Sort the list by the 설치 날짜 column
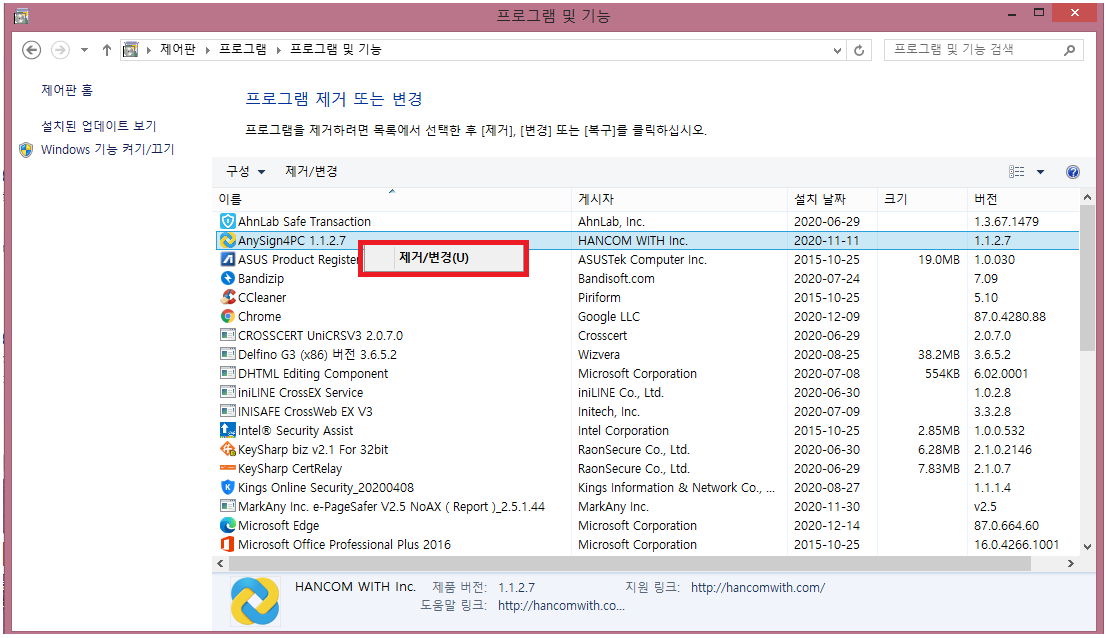Screen dimensions: 1106x638 [x=832, y=200]
